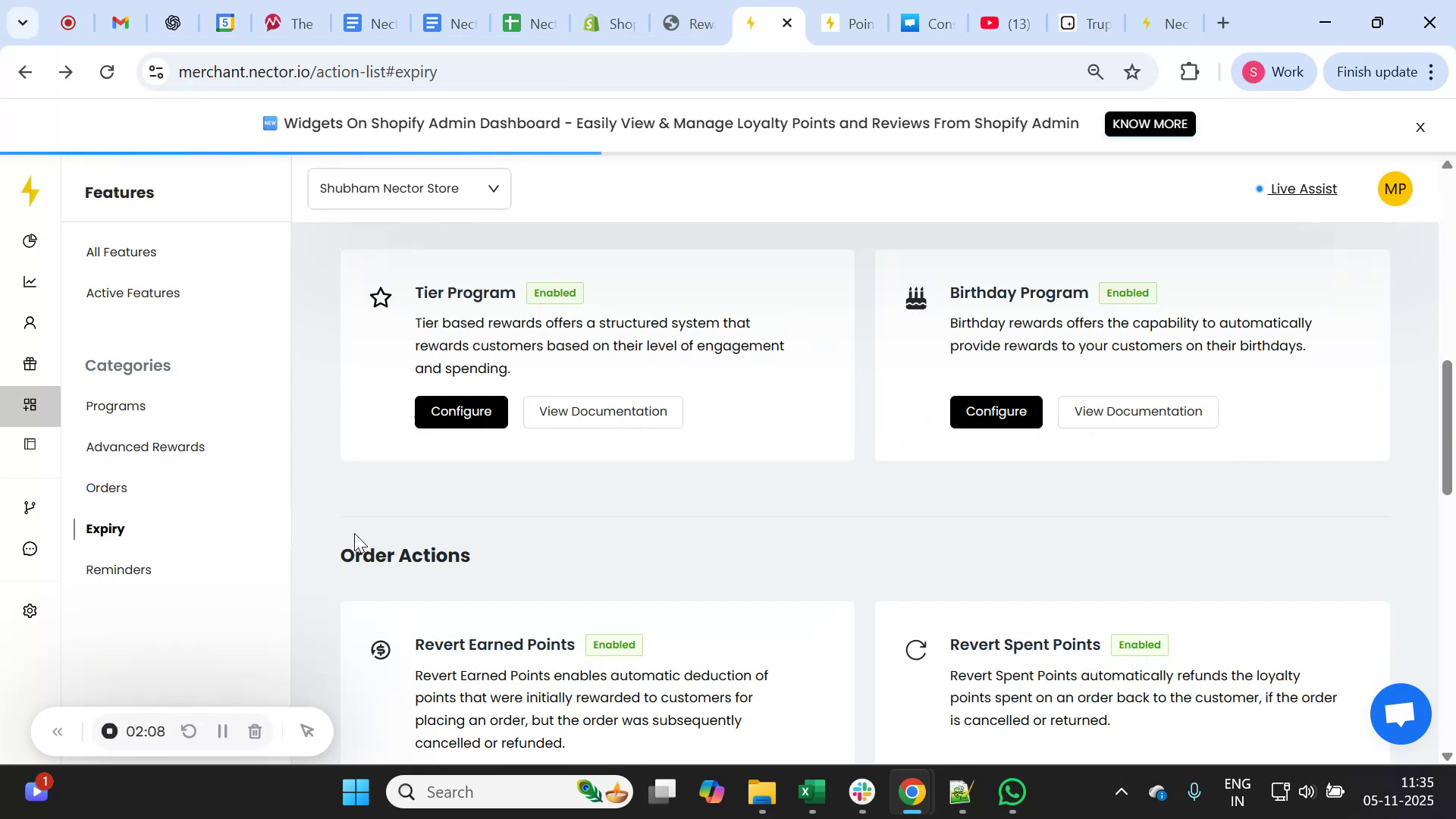Open the Reminders category
Viewport: 1456px width, 819px height.
pyautogui.click(x=119, y=570)
